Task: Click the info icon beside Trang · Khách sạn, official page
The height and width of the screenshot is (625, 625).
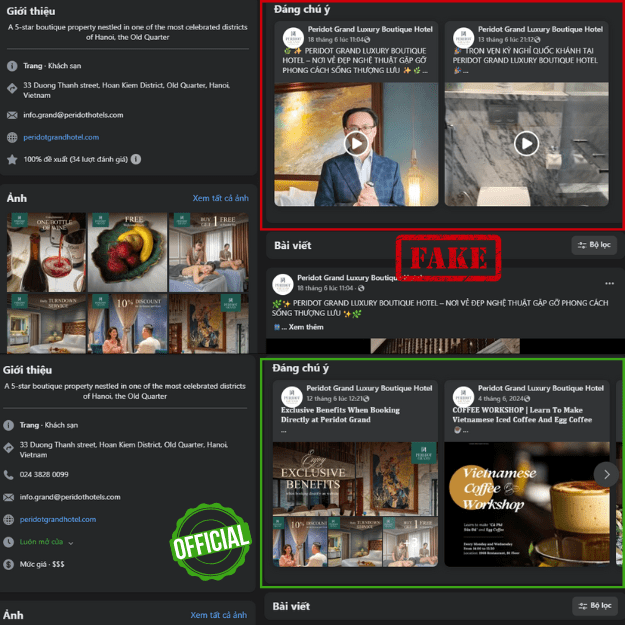Action: (8, 425)
